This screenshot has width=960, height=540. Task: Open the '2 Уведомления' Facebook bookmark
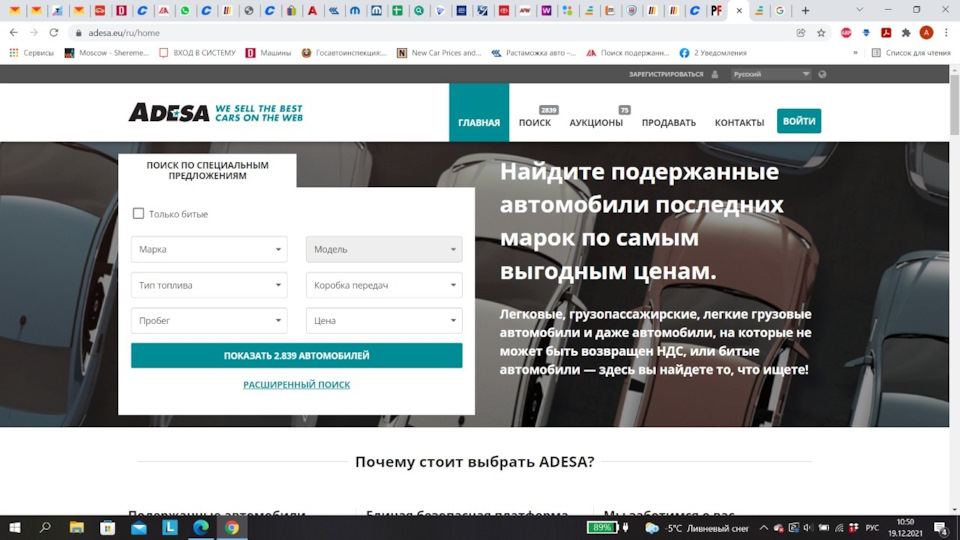713,53
